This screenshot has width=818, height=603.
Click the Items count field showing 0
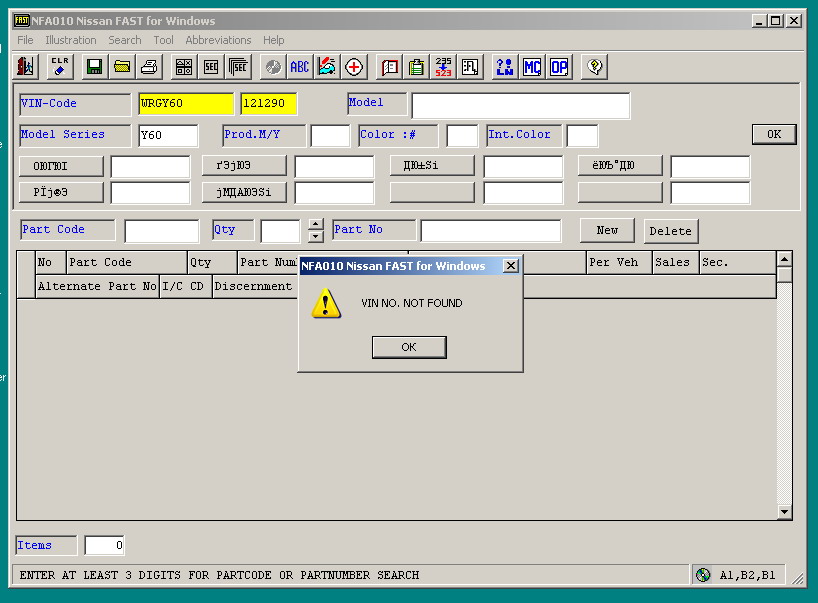[x=104, y=545]
